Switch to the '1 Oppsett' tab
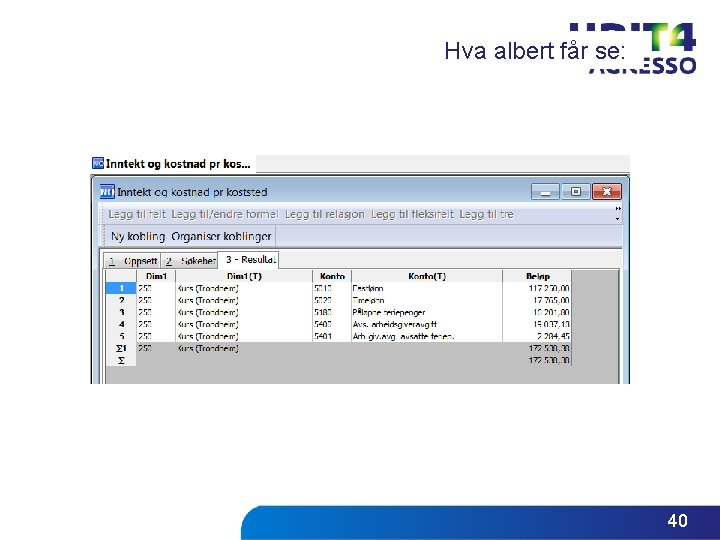The image size is (720, 540). pos(132,261)
